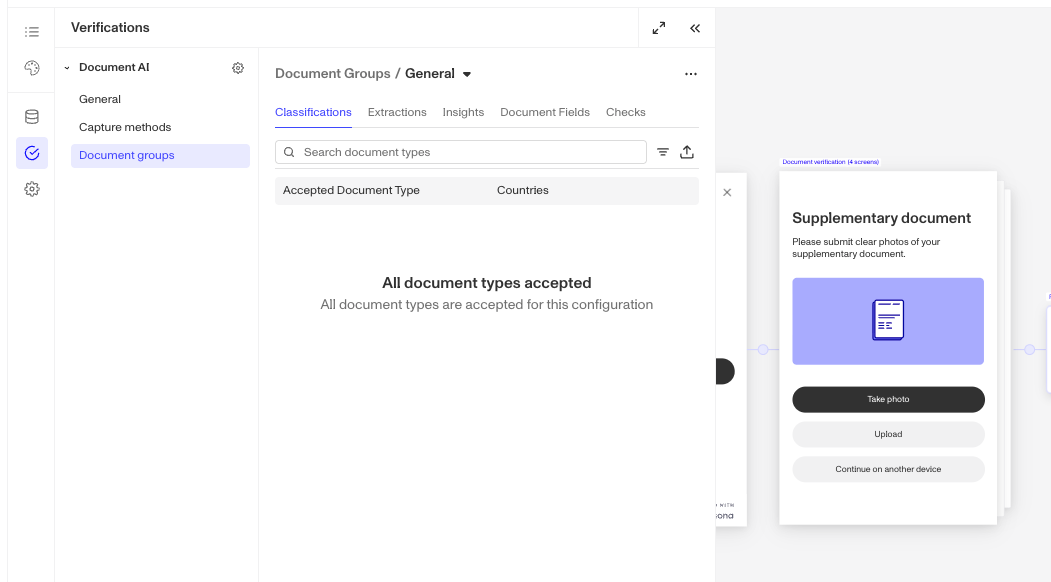Open the database icon in sidebar
The width and height of the screenshot is (1051, 582).
coord(32,117)
